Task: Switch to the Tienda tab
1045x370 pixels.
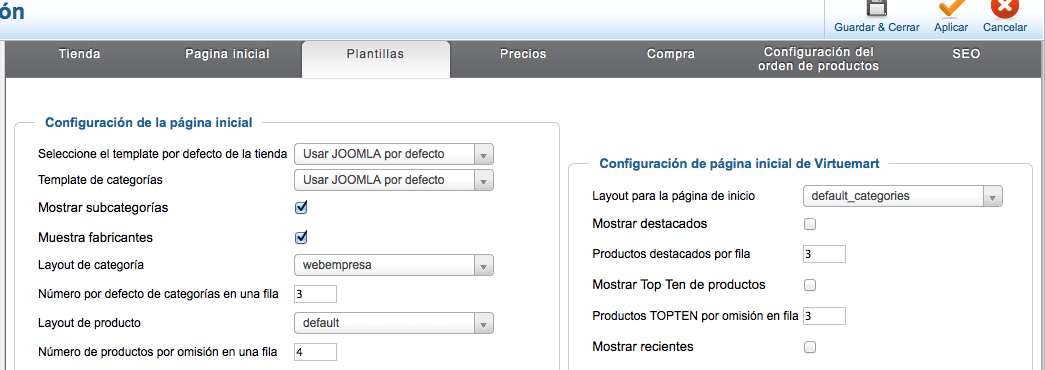Action: coord(80,55)
